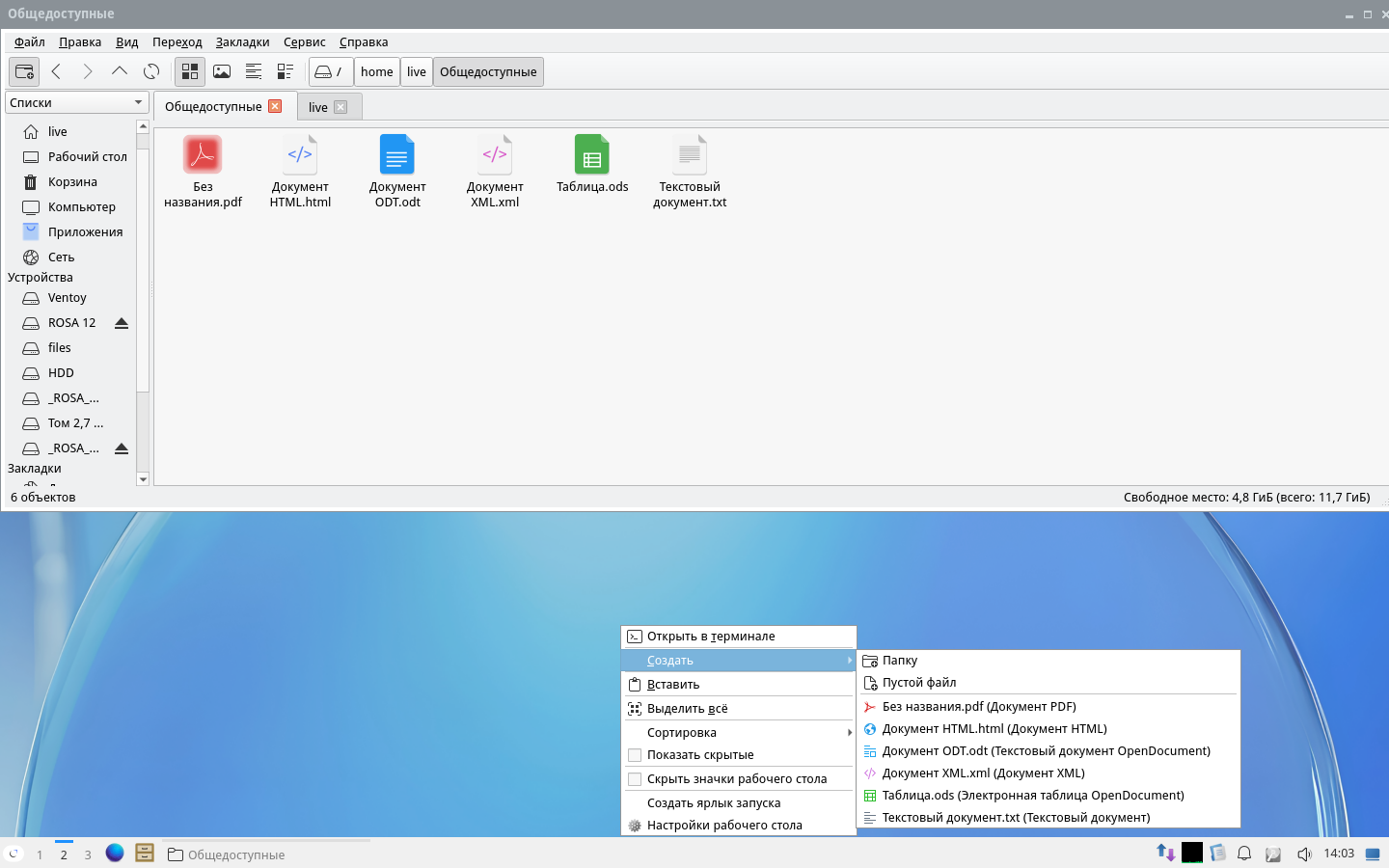The image size is (1389, 868).
Task: Click the new tab toolbar icon
Action: pyautogui.click(x=24, y=71)
